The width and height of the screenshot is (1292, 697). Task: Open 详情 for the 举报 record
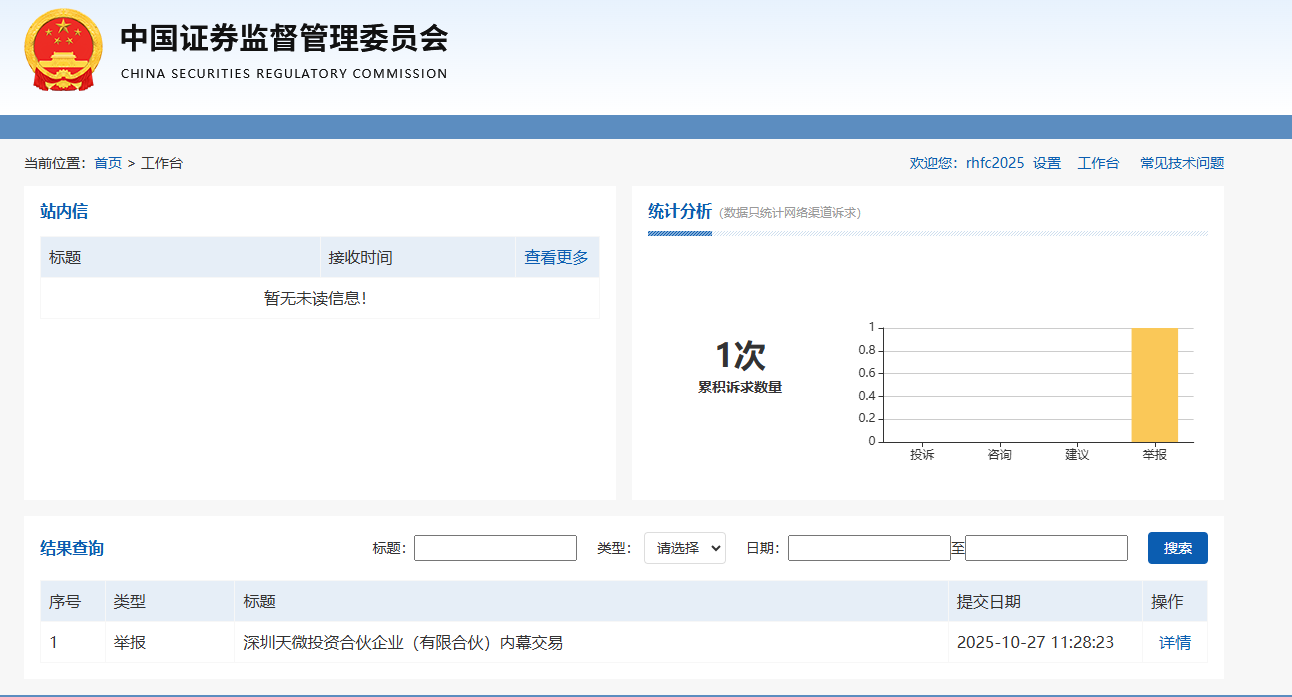1175,642
